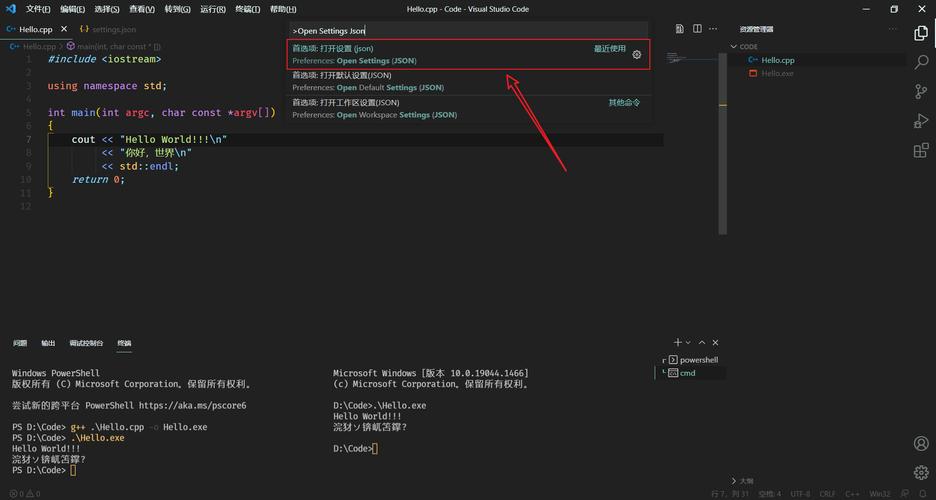Select Preferences: Open Settings (JSON) command

click(x=469, y=54)
